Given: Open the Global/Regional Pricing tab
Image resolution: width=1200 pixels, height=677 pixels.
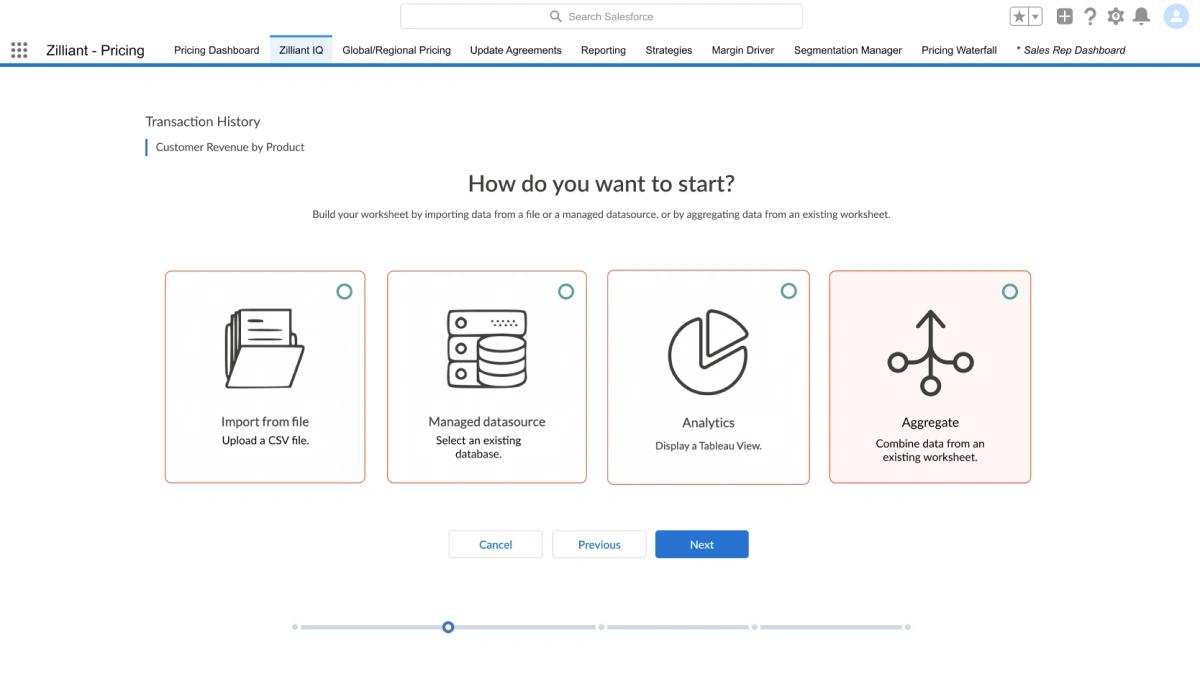Looking at the screenshot, I should click(397, 50).
